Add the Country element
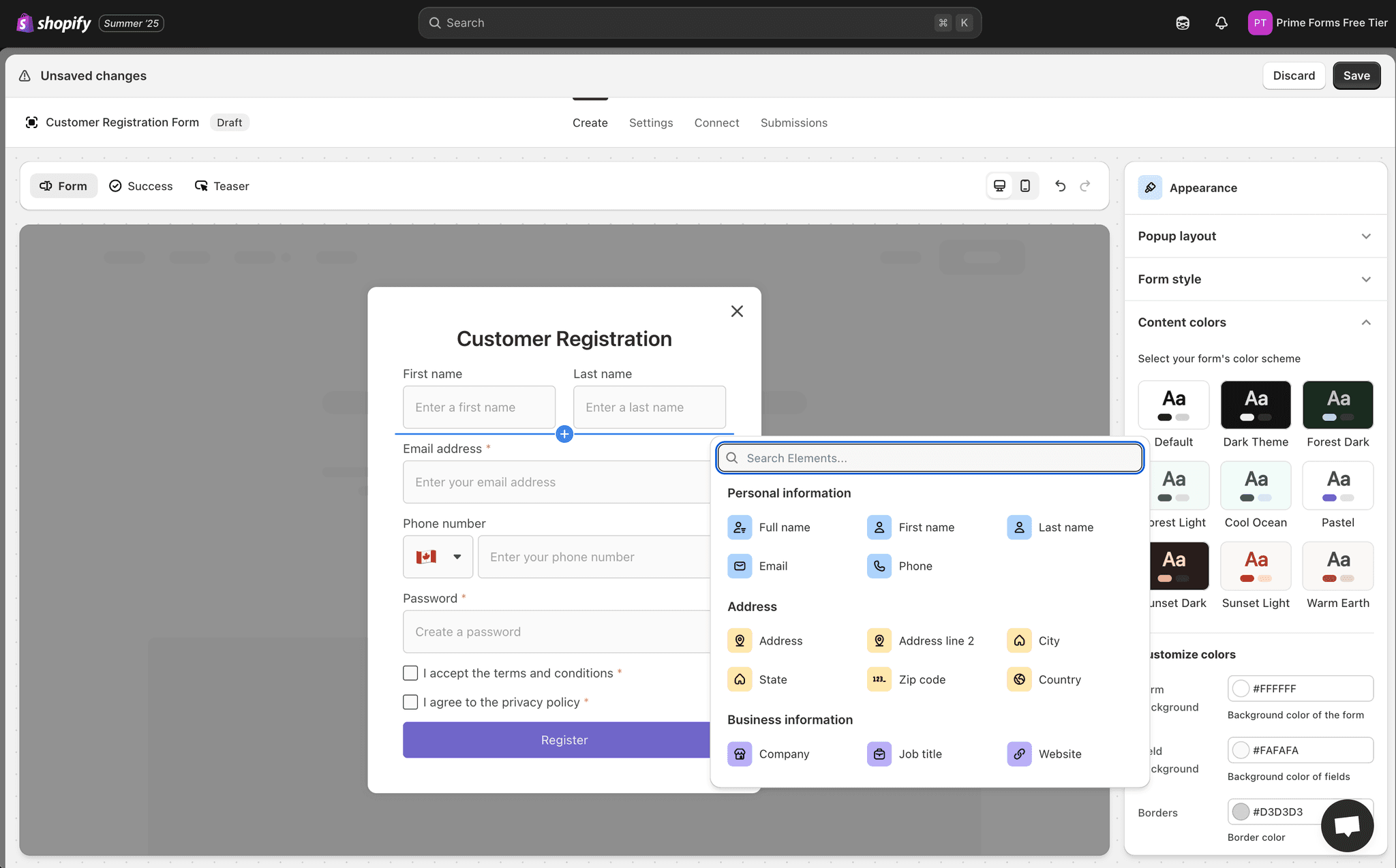 (x=1044, y=680)
